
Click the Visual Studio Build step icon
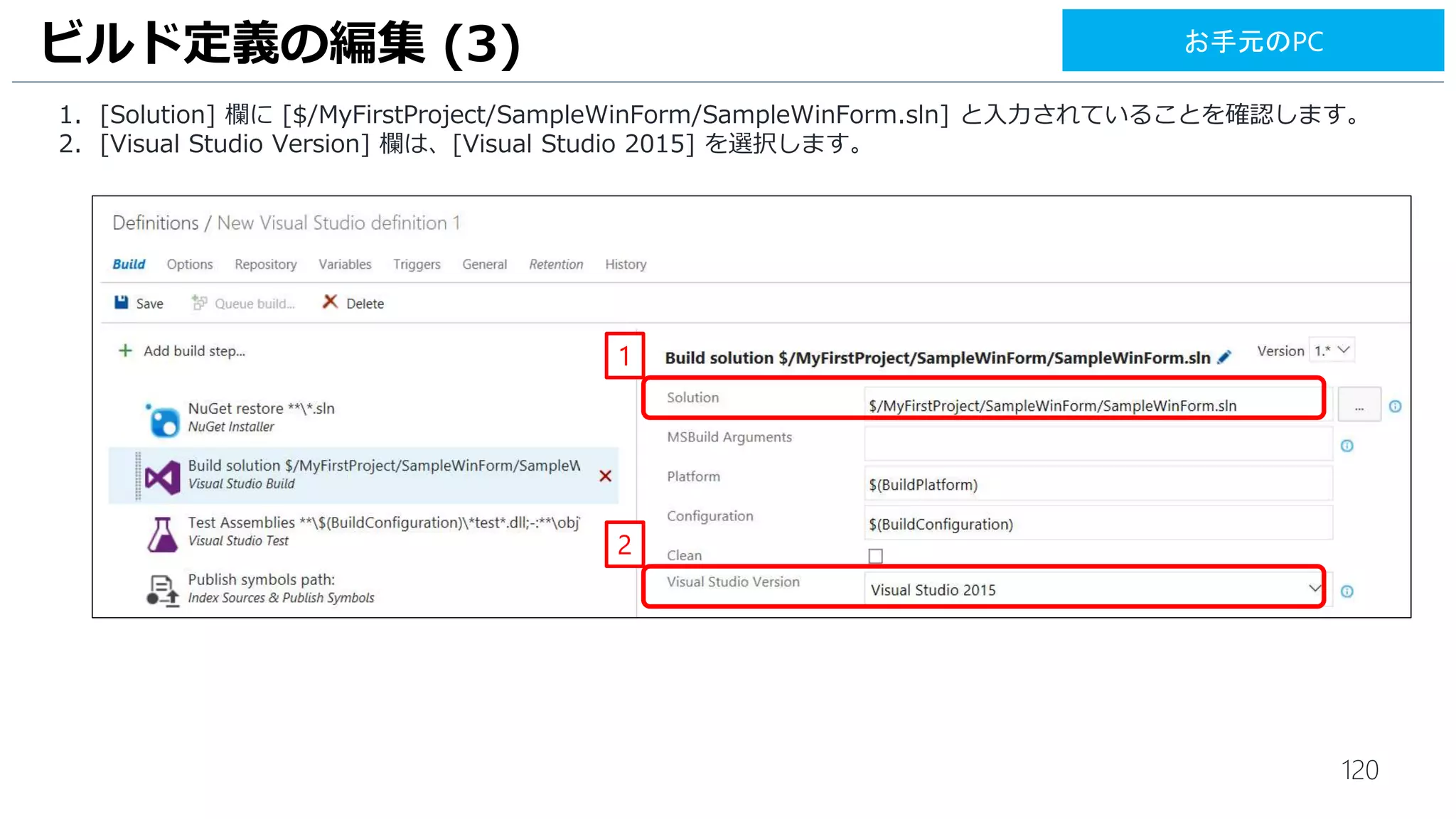163,477
